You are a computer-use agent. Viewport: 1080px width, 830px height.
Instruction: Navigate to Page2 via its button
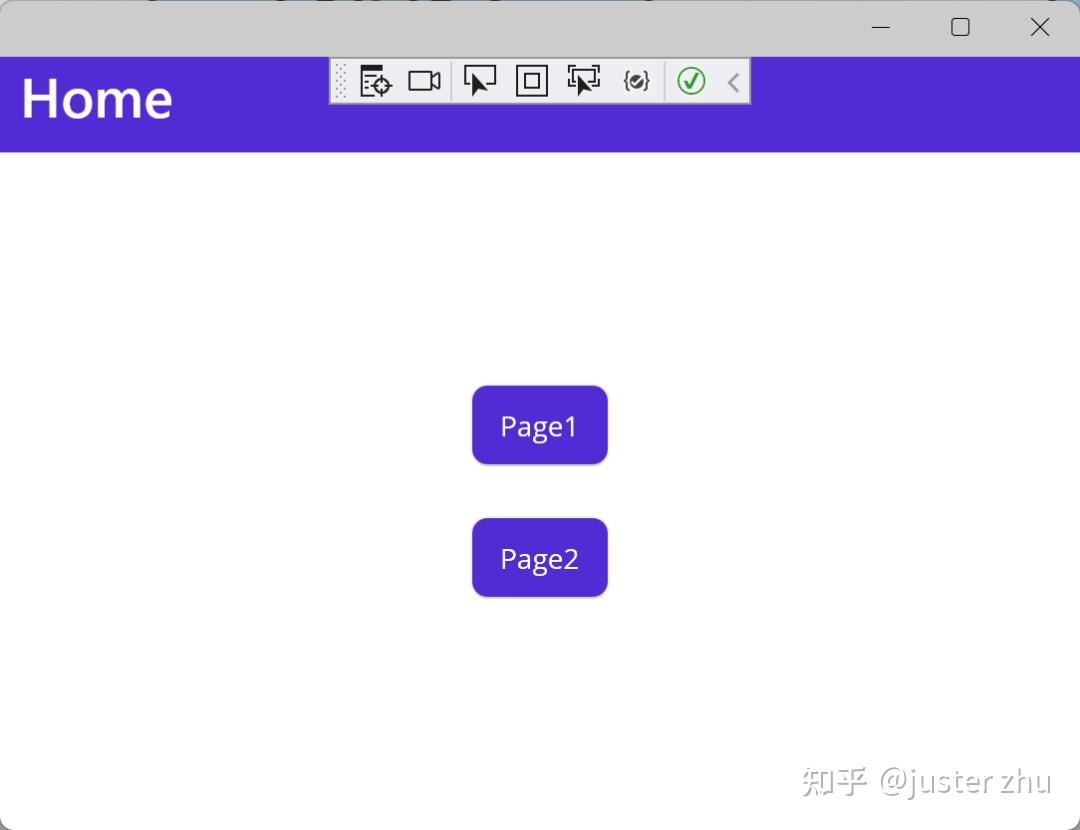tap(540, 558)
